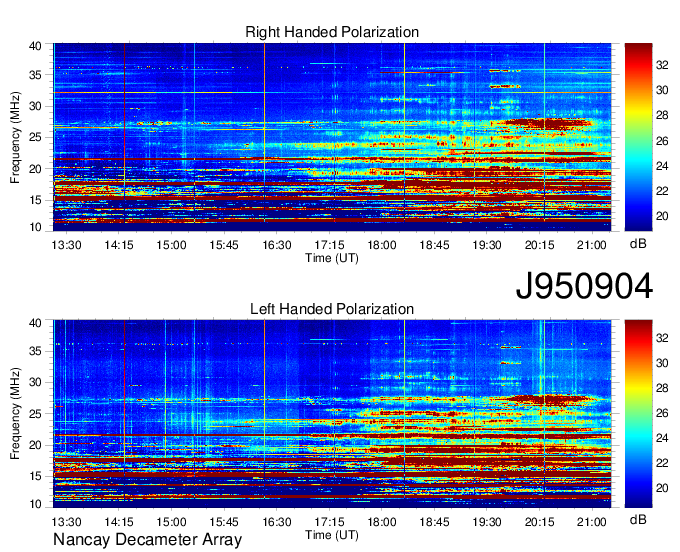This screenshot has width=680, height=552.
Task: Click the dB unit label under left-handed color bar
Action: (x=638, y=519)
